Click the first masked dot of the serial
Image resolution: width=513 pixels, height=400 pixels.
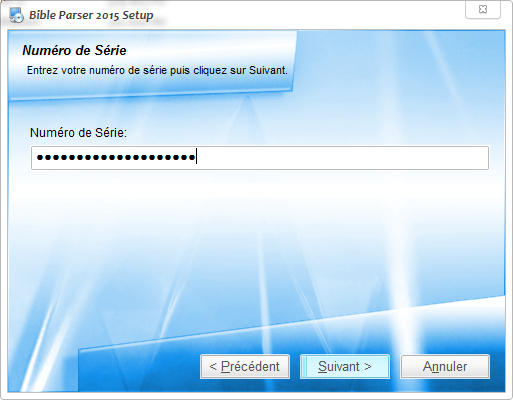tap(40, 157)
